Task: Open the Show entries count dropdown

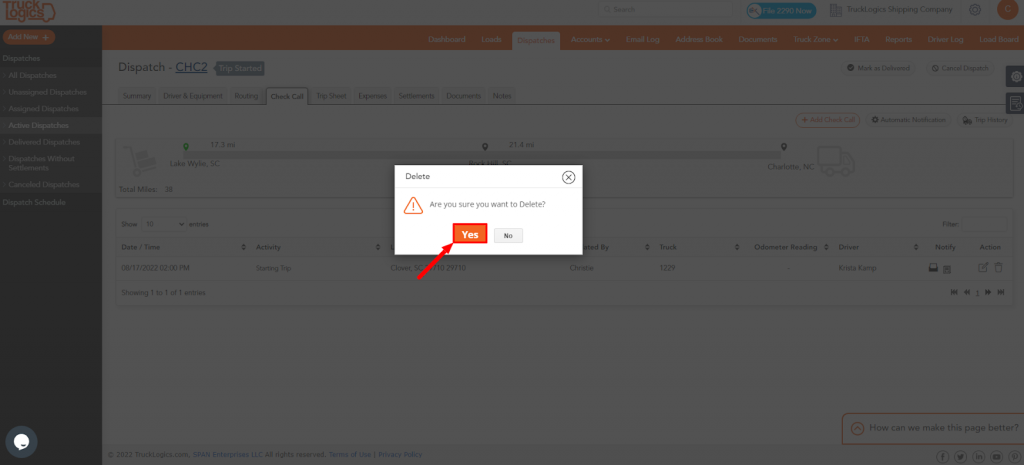Action: 164,224
